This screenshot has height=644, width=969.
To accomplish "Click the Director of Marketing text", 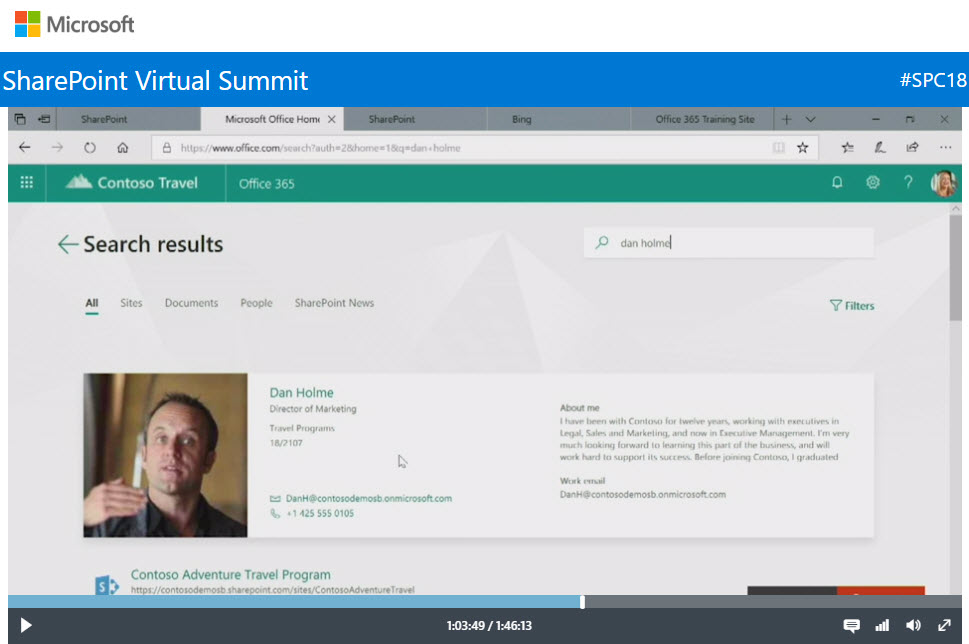I will click(313, 409).
